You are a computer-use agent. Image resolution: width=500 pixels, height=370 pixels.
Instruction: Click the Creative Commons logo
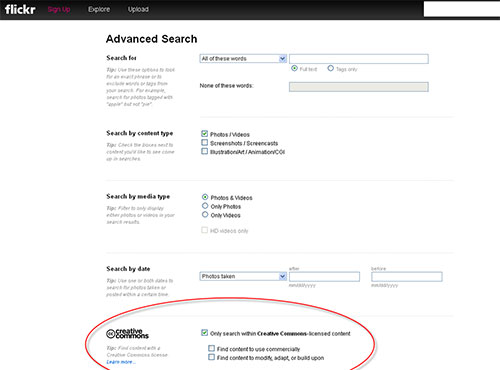pyautogui.click(x=127, y=333)
